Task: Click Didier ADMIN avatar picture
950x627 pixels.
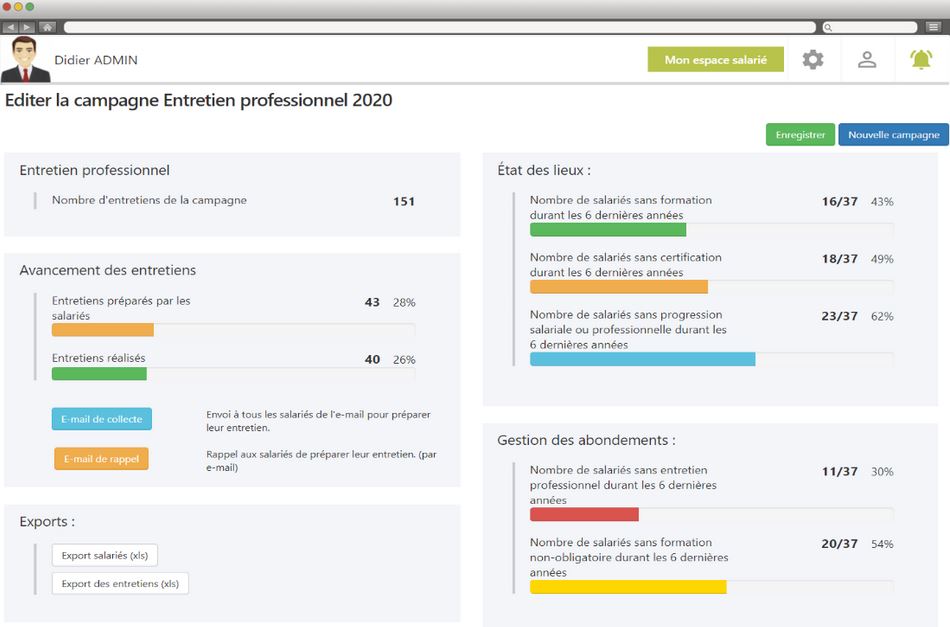Action: click(25, 59)
